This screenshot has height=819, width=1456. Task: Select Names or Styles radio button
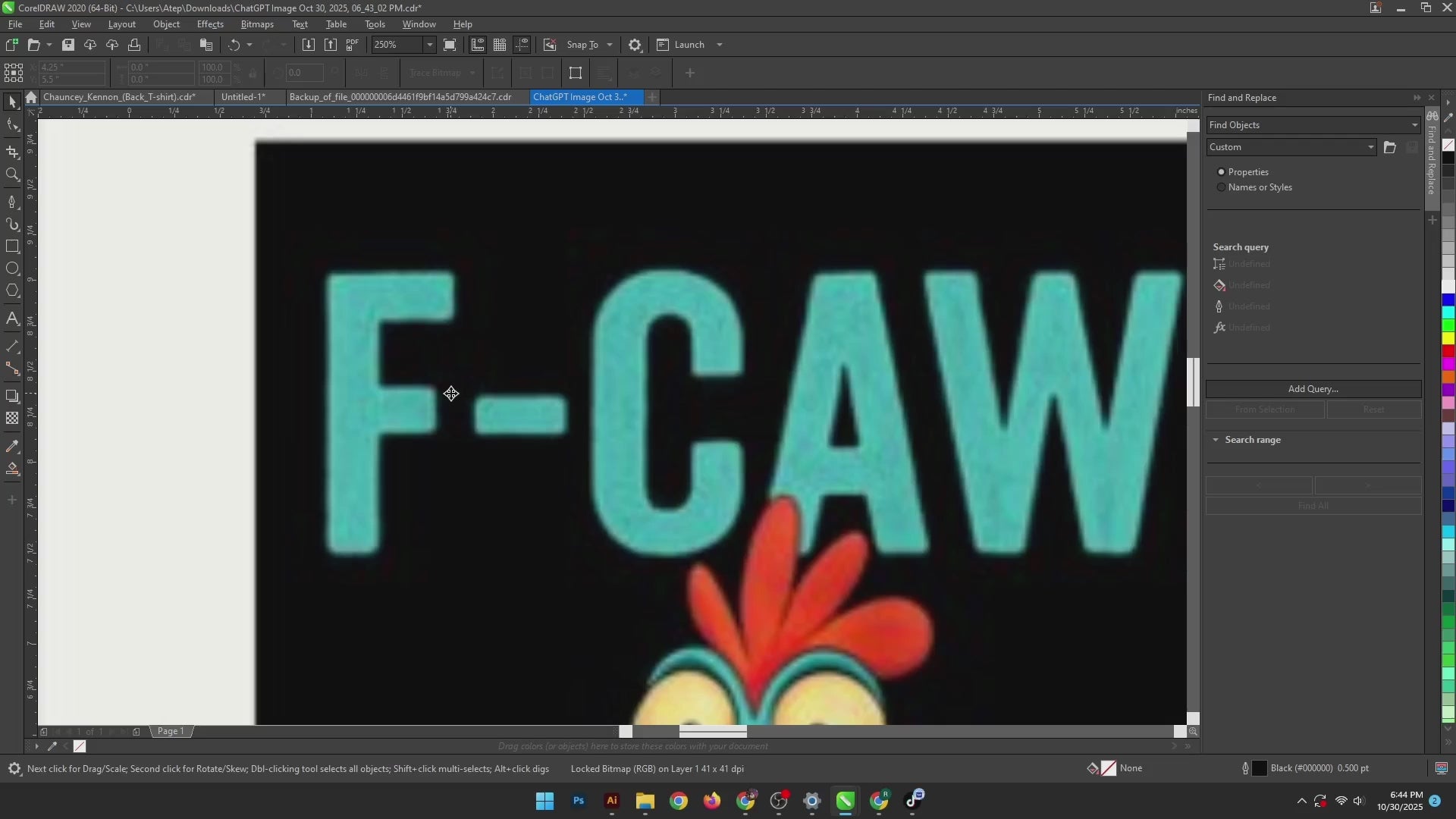1221,187
